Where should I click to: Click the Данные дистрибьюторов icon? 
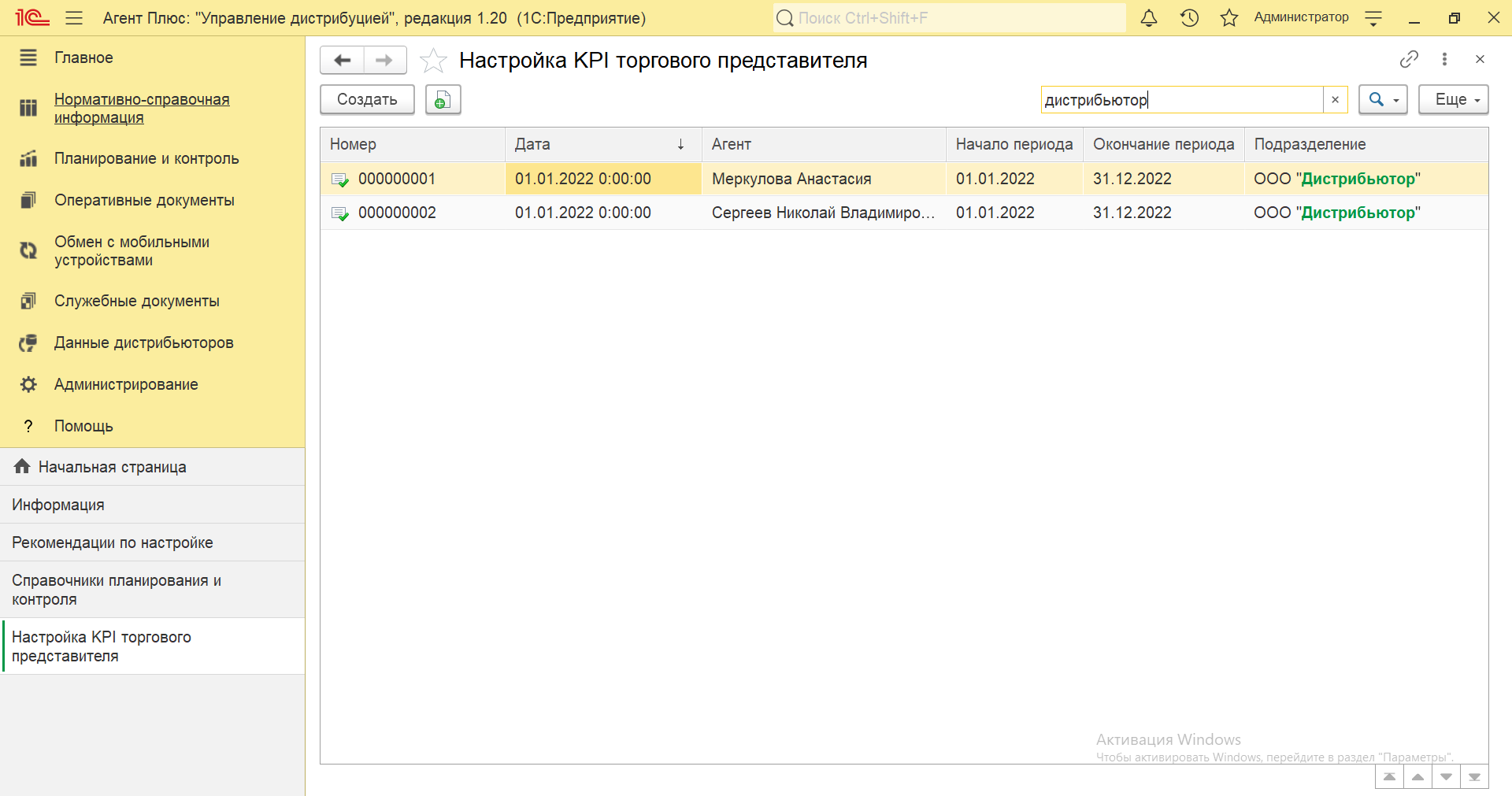[x=28, y=342]
